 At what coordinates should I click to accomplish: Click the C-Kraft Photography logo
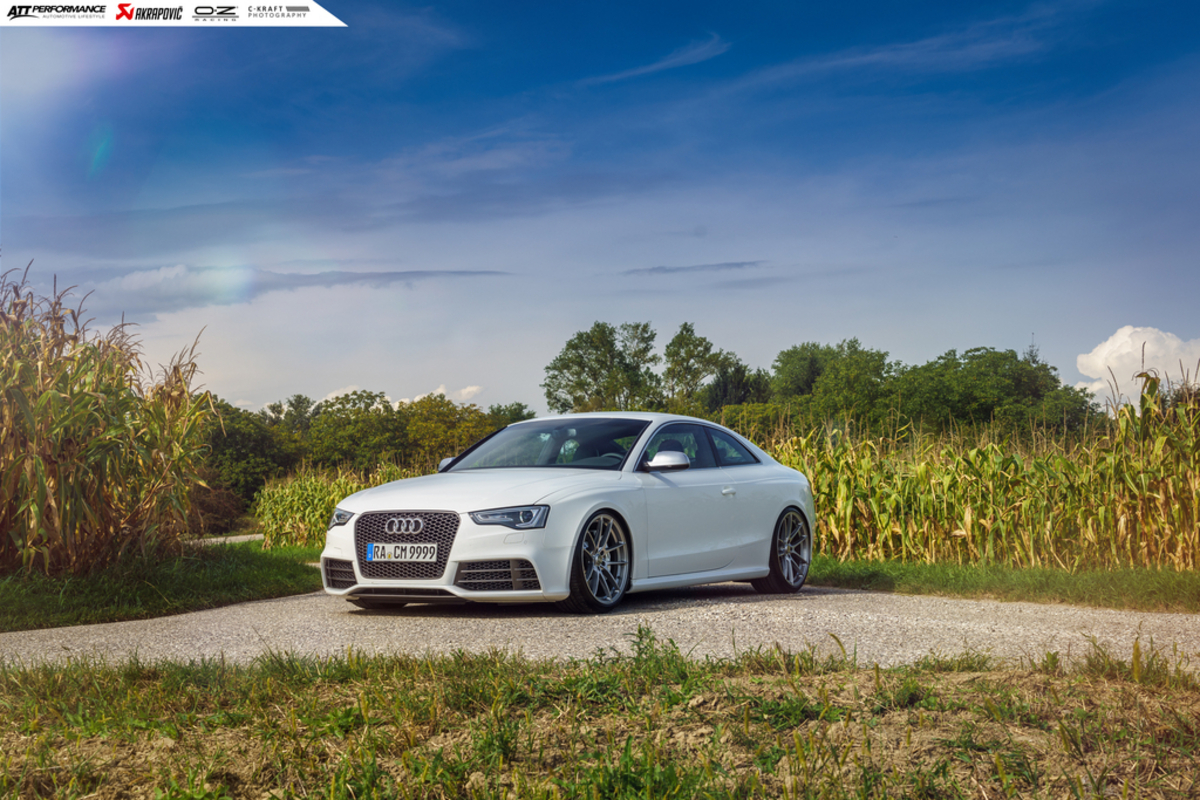coord(279,12)
